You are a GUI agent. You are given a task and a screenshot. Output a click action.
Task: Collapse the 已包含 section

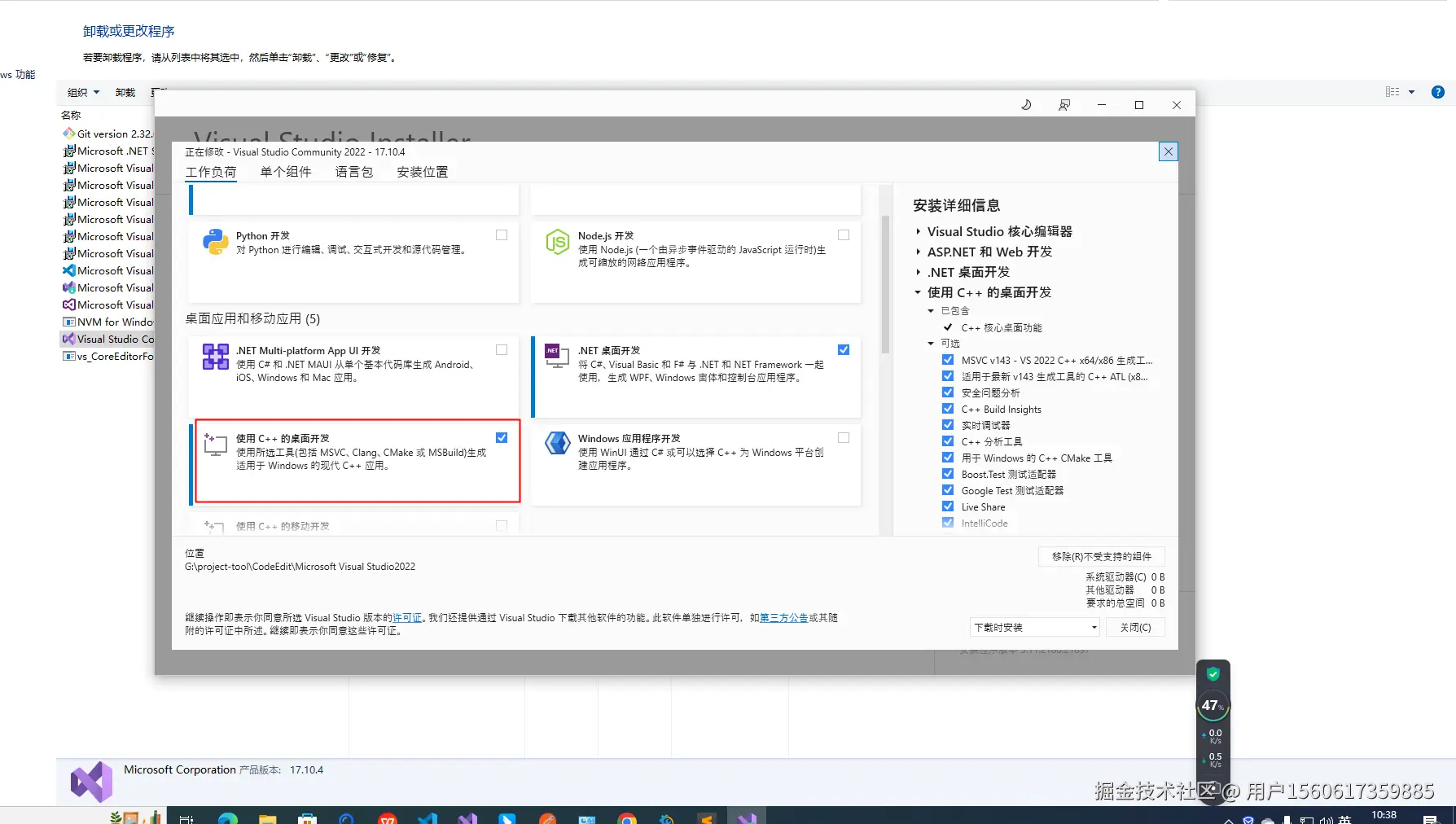click(x=931, y=311)
